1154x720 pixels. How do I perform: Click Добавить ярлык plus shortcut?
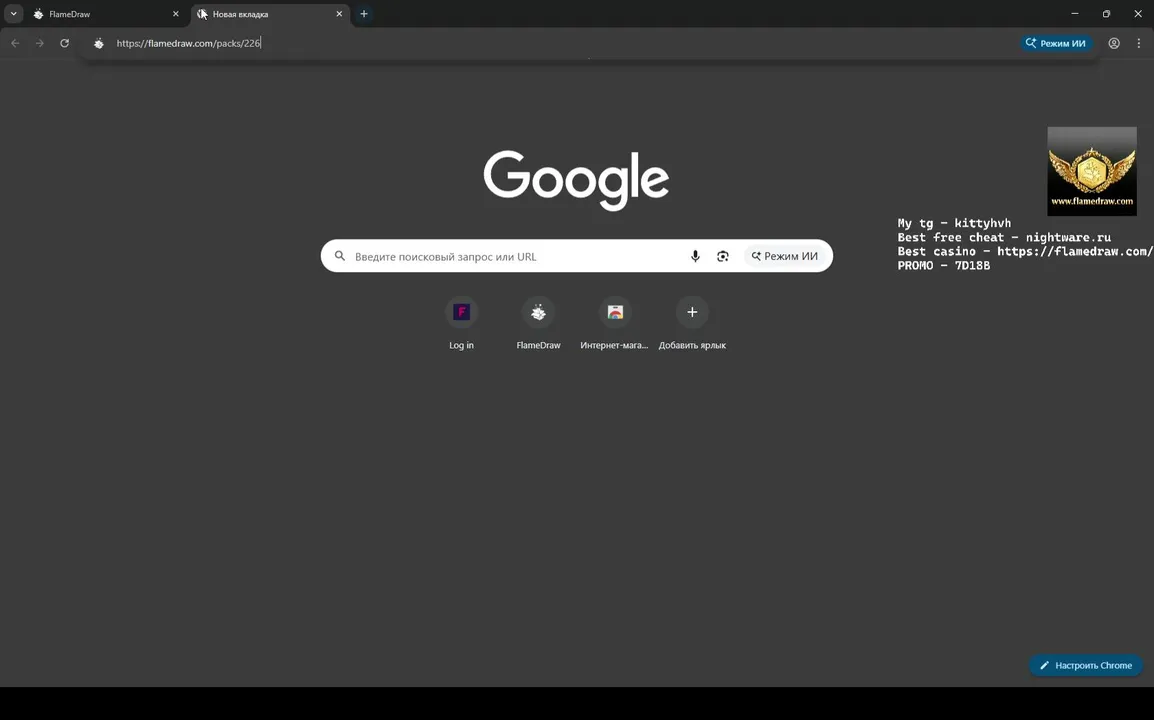692,323
